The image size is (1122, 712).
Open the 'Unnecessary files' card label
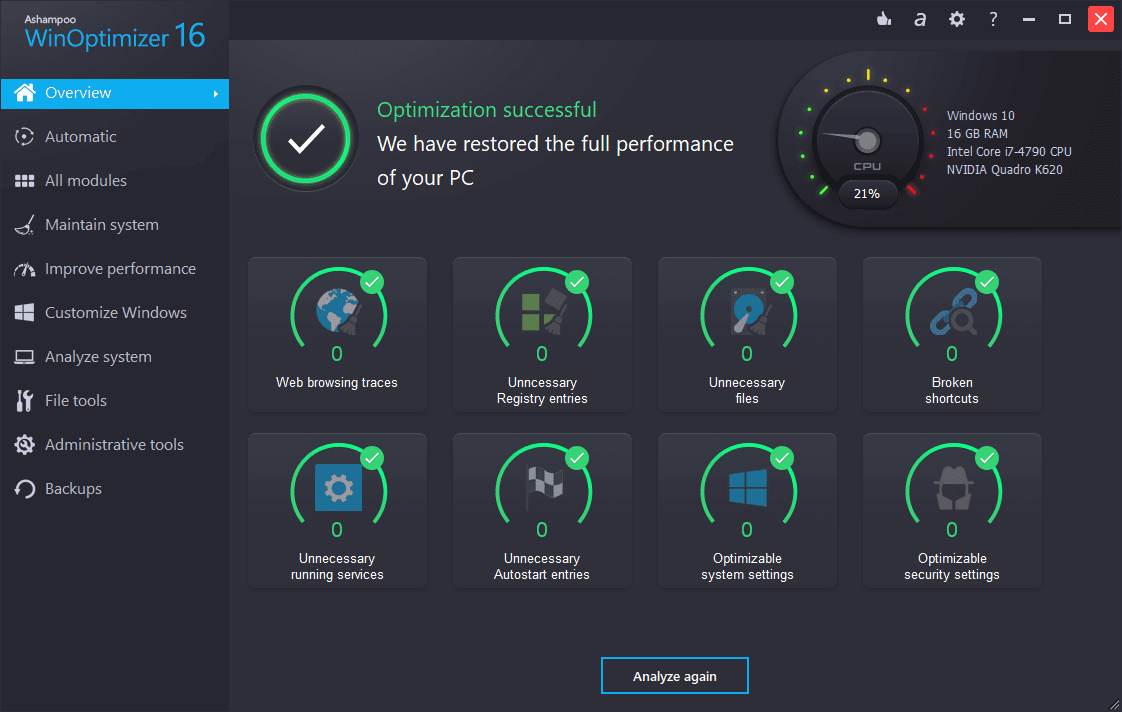click(747, 391)
